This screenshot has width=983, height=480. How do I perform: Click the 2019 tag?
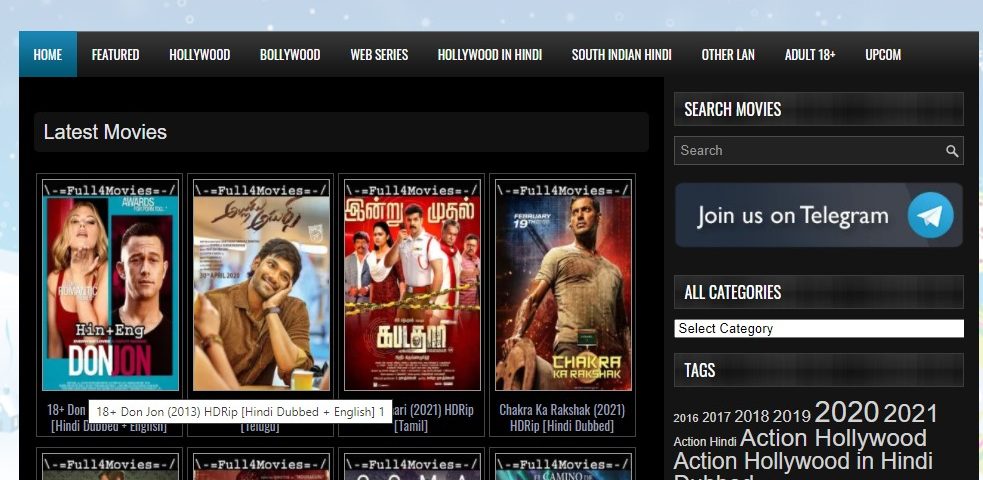pyautogui.click(x=792, y=416)
